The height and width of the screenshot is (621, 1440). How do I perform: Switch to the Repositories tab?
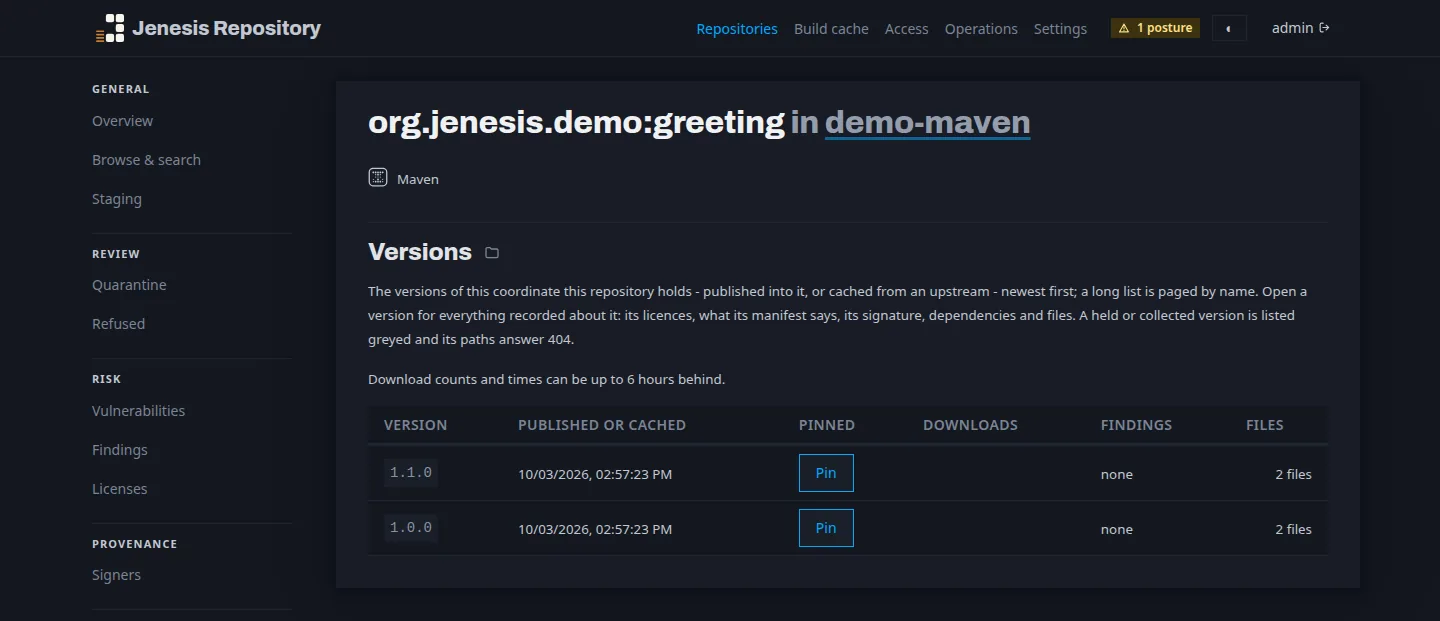[737, 29]
